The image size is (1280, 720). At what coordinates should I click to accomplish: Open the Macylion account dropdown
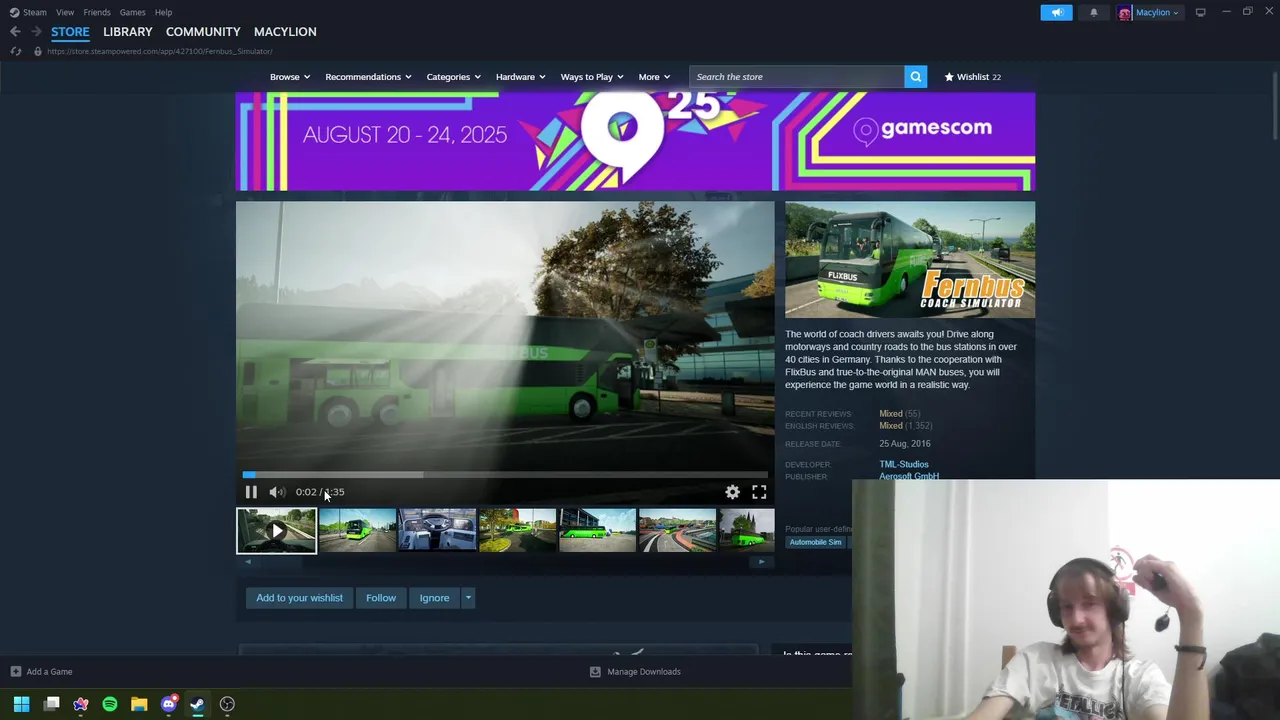[1157, 13]
